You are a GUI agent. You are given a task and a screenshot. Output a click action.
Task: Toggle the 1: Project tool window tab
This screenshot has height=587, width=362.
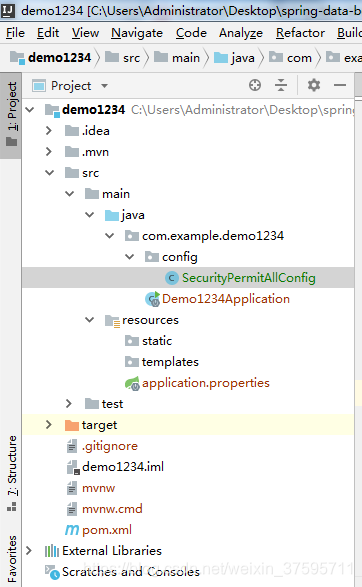[11, 114]
